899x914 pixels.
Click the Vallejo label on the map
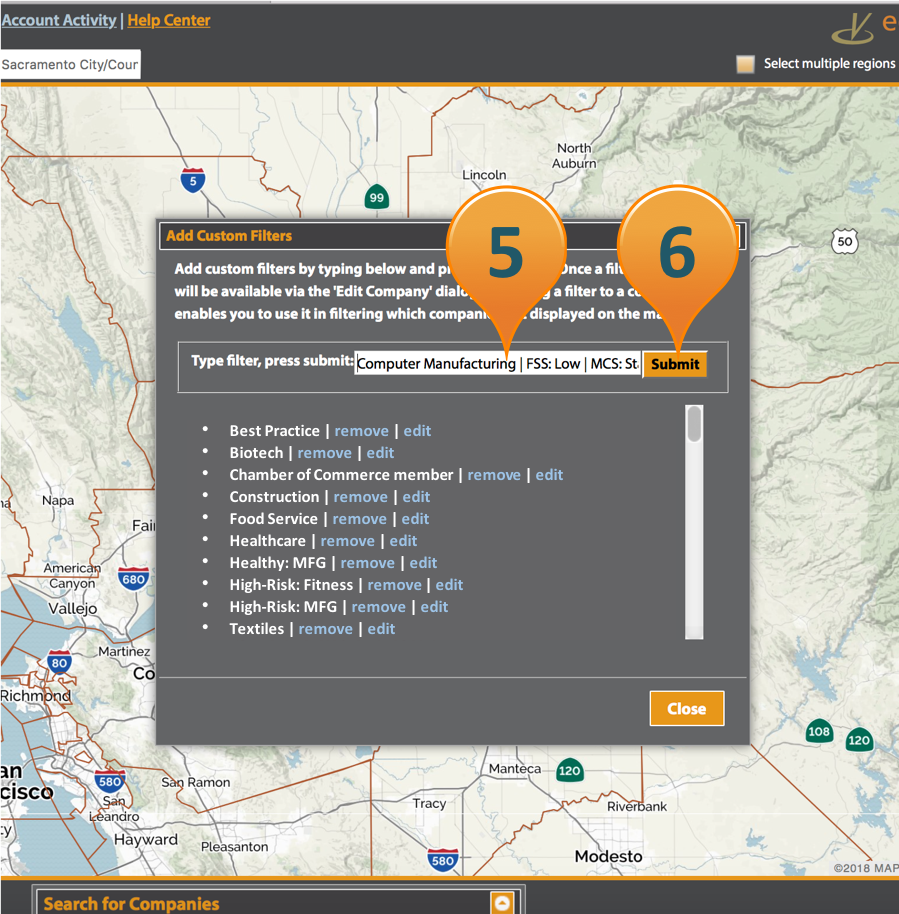click(x=73, y=609)
